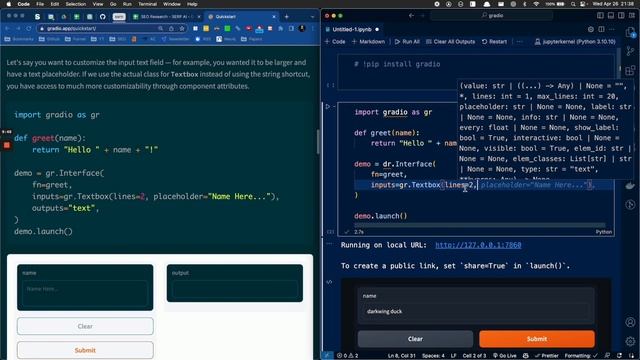Click LF line ending in status bar
This screenshot has height=360, width=640.
click(x=453, y=356)
